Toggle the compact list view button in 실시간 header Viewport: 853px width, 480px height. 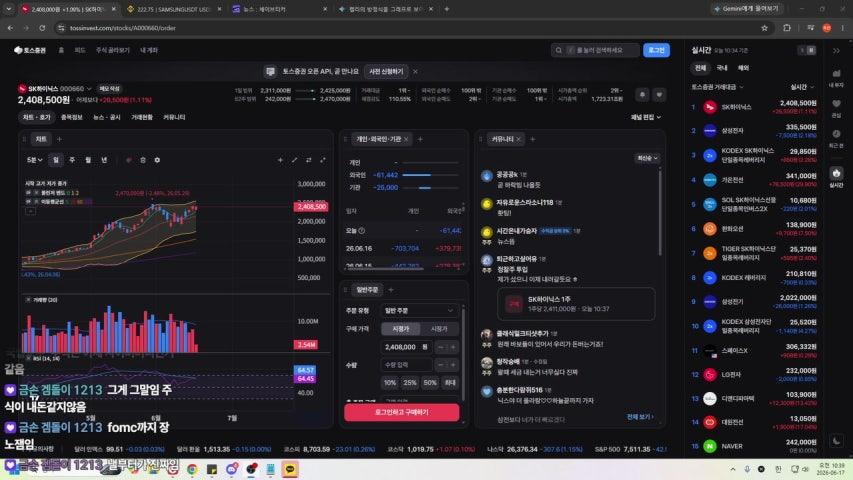click(801, 50)
